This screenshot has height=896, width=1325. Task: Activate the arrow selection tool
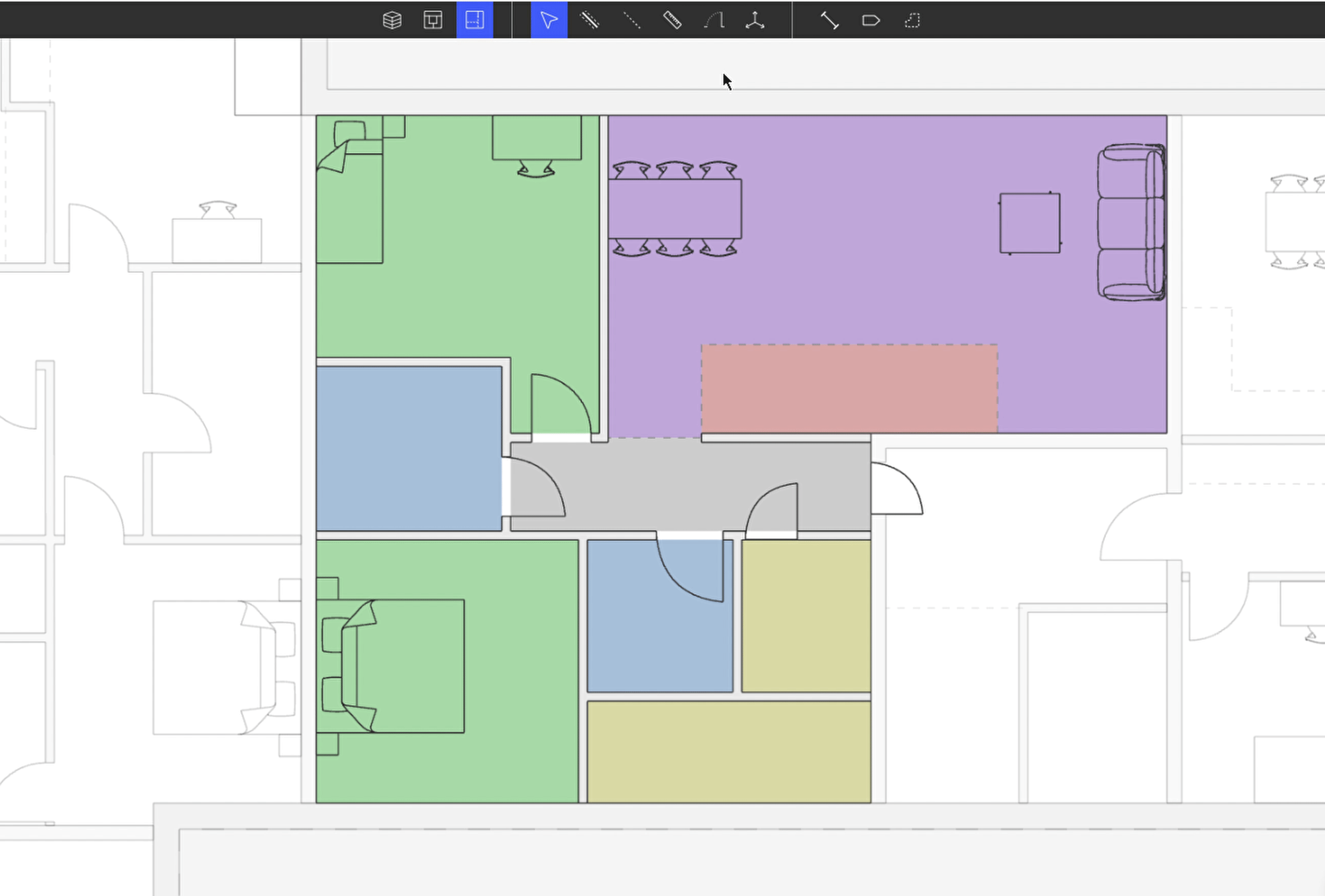pyautogui.click(x=549, y=20)
